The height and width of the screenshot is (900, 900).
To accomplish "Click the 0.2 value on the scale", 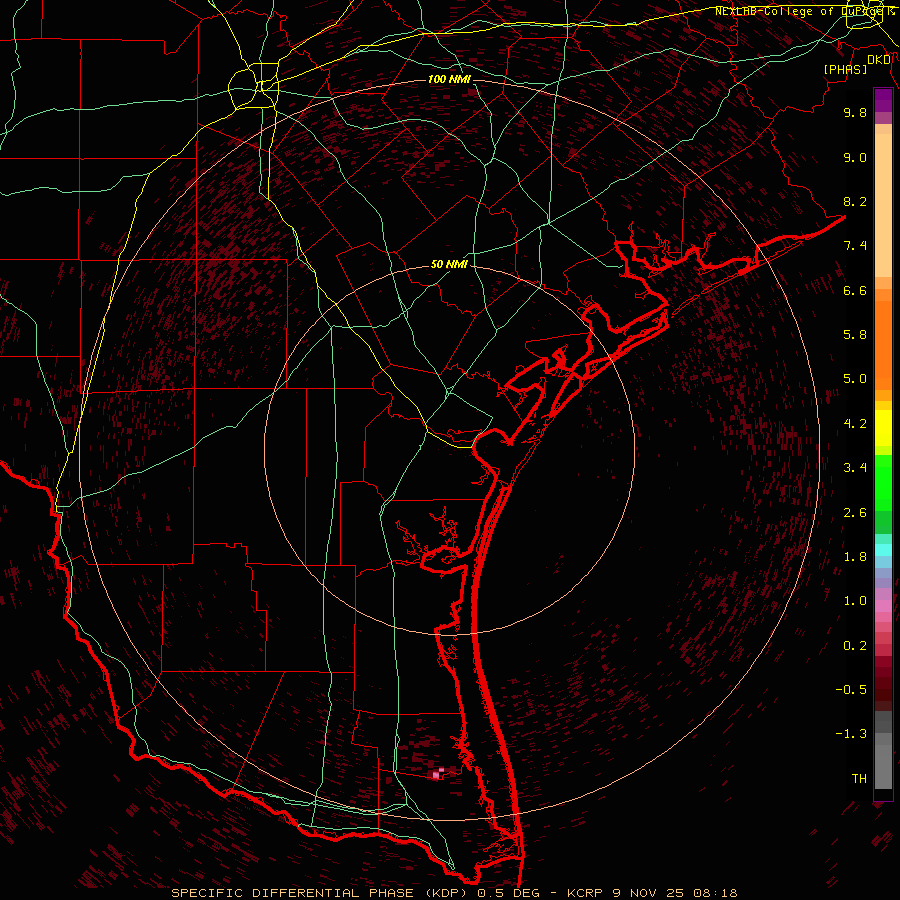I will [855, 646].
